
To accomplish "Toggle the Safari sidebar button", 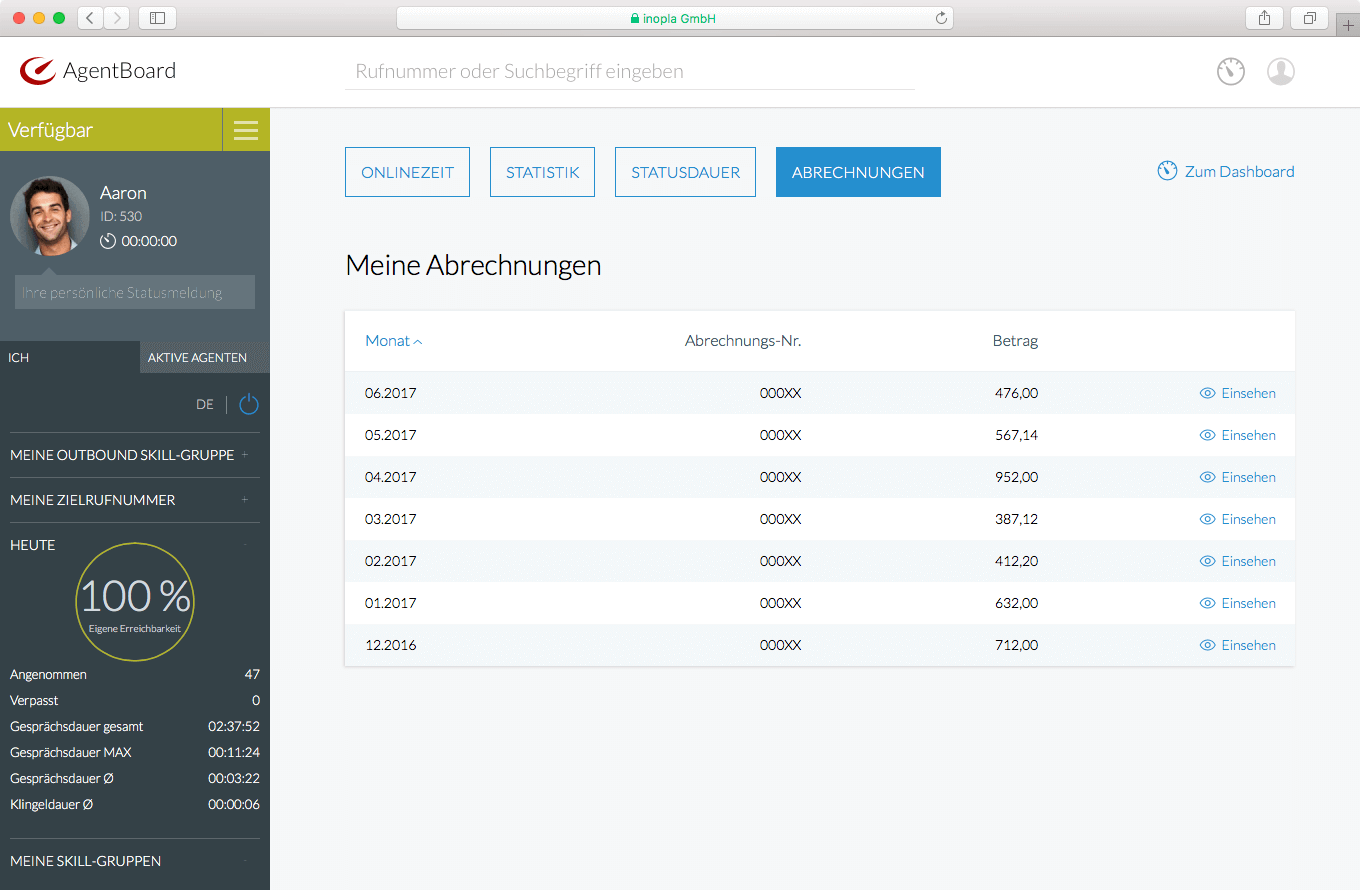I will 157,17.
